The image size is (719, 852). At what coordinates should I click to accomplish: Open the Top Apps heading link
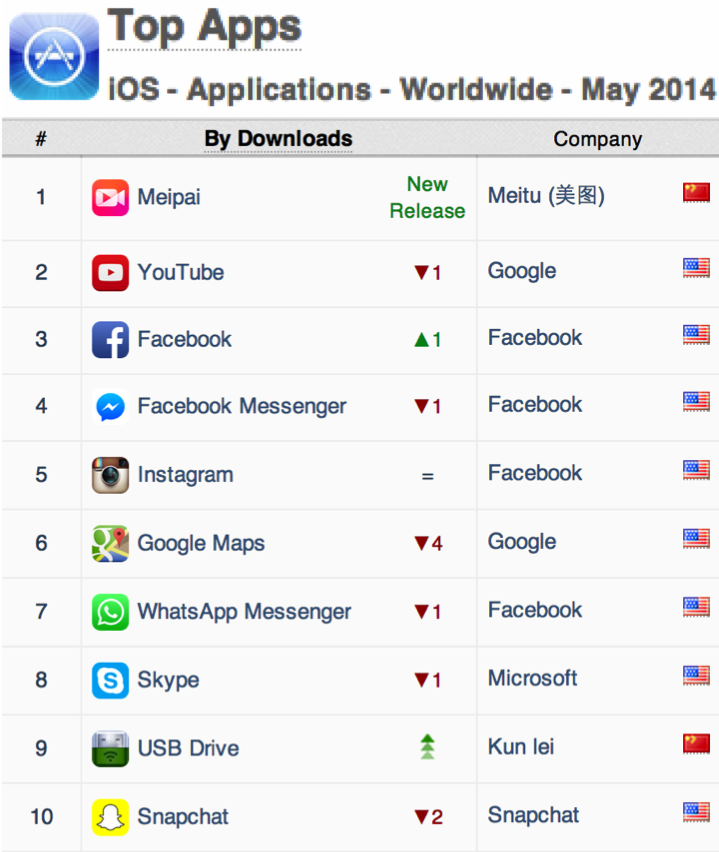click(204, 27)
